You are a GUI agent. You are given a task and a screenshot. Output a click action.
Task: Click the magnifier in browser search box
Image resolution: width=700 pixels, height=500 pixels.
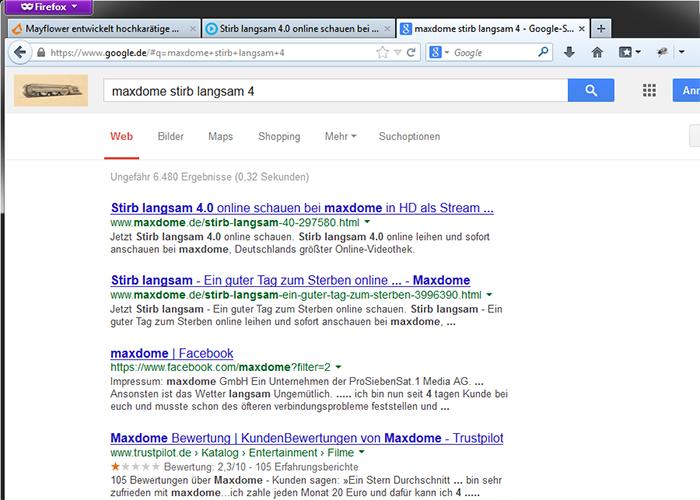543,53
